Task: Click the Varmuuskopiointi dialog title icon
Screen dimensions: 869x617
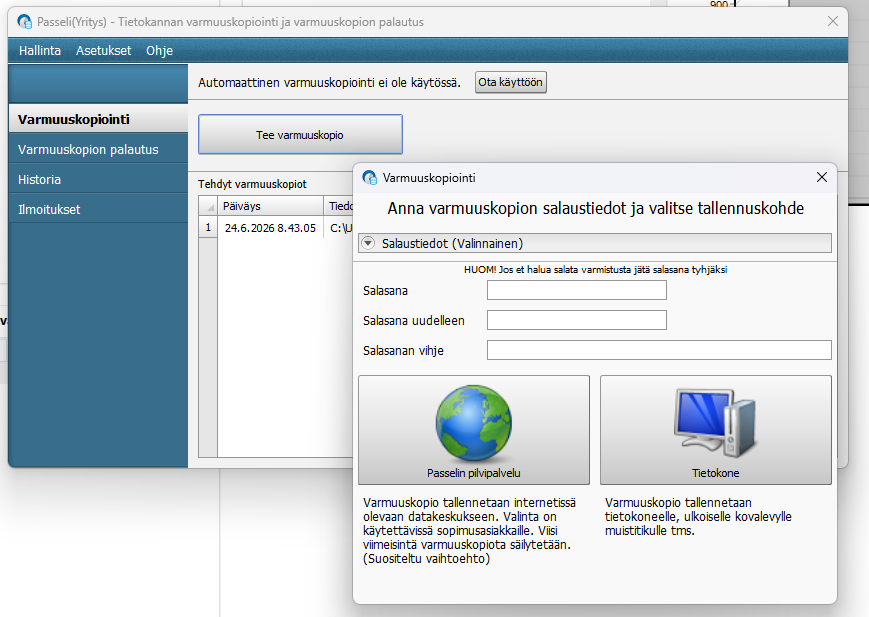Action: coord(369,177)
